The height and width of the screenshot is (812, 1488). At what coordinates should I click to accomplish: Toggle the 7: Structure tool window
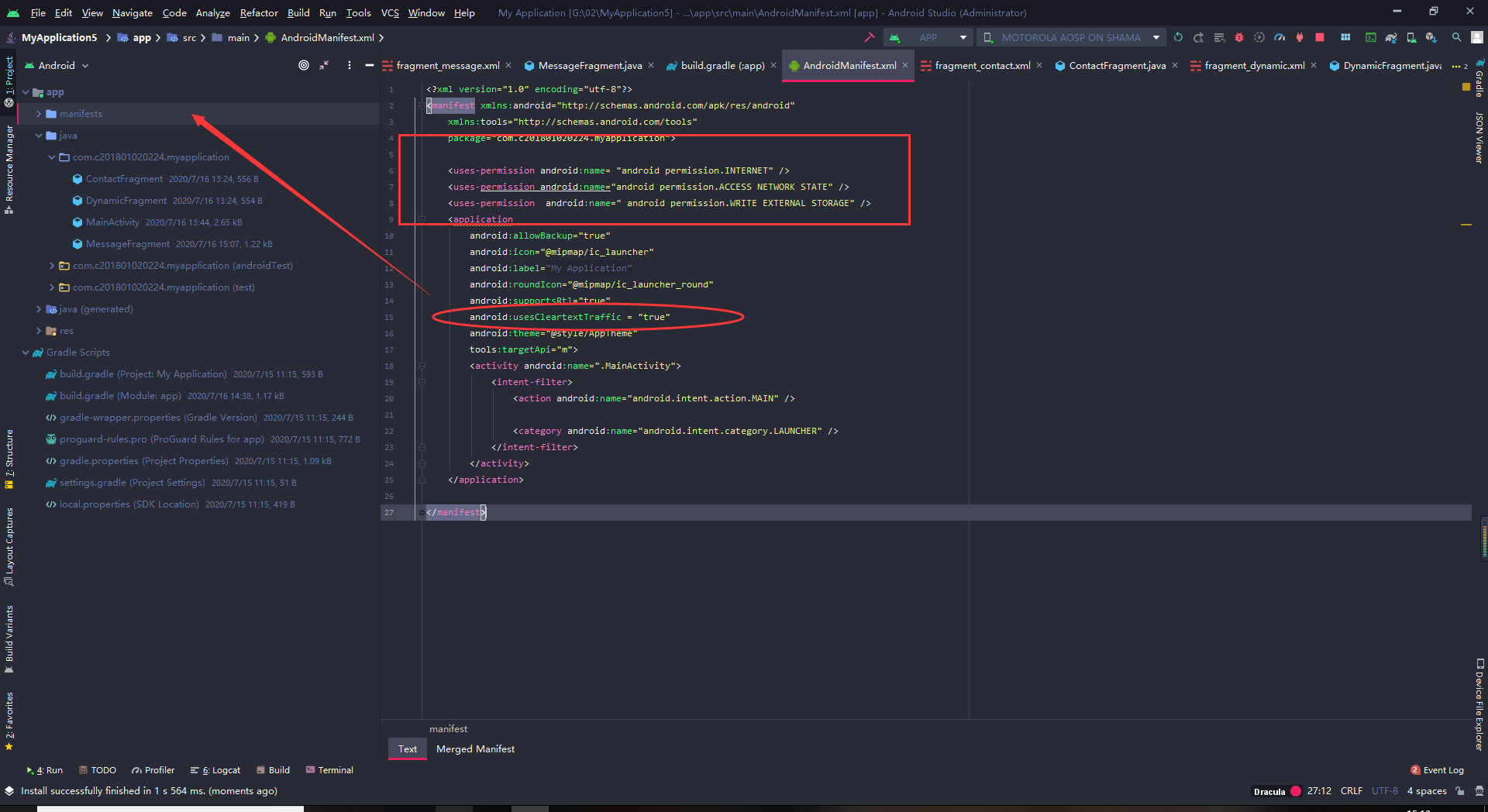pos(9,459)
